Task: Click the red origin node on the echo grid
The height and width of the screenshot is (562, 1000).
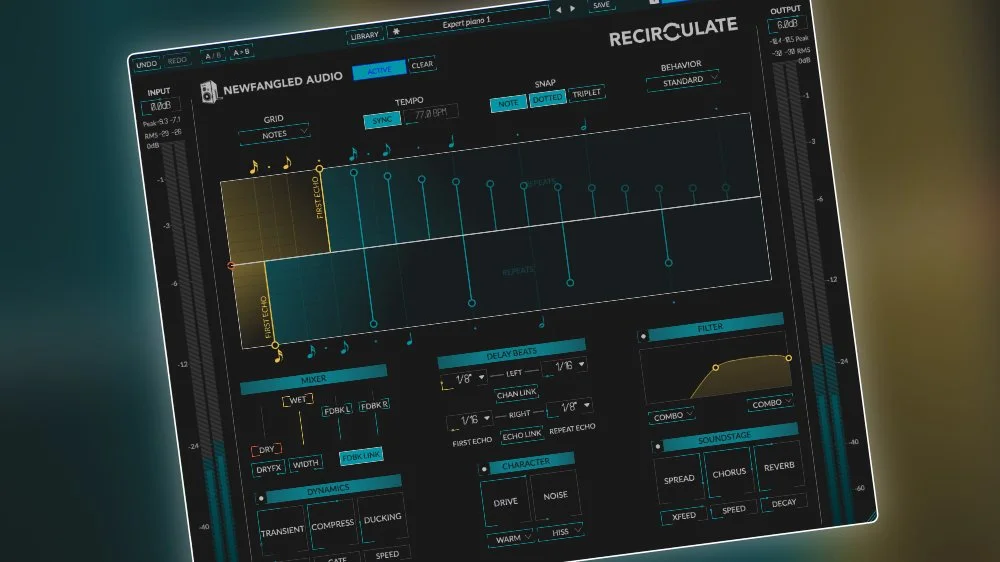Action: click(x=231, y=265)
